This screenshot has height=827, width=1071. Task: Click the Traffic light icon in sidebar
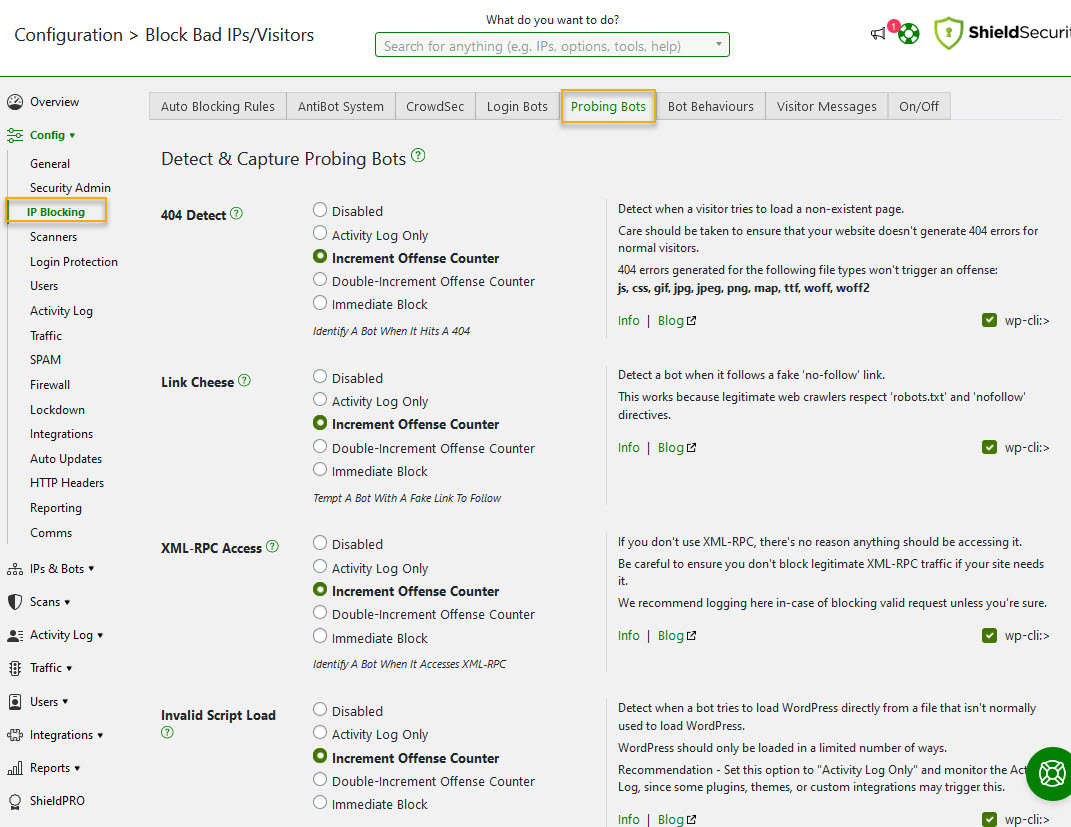pos(14,667)
